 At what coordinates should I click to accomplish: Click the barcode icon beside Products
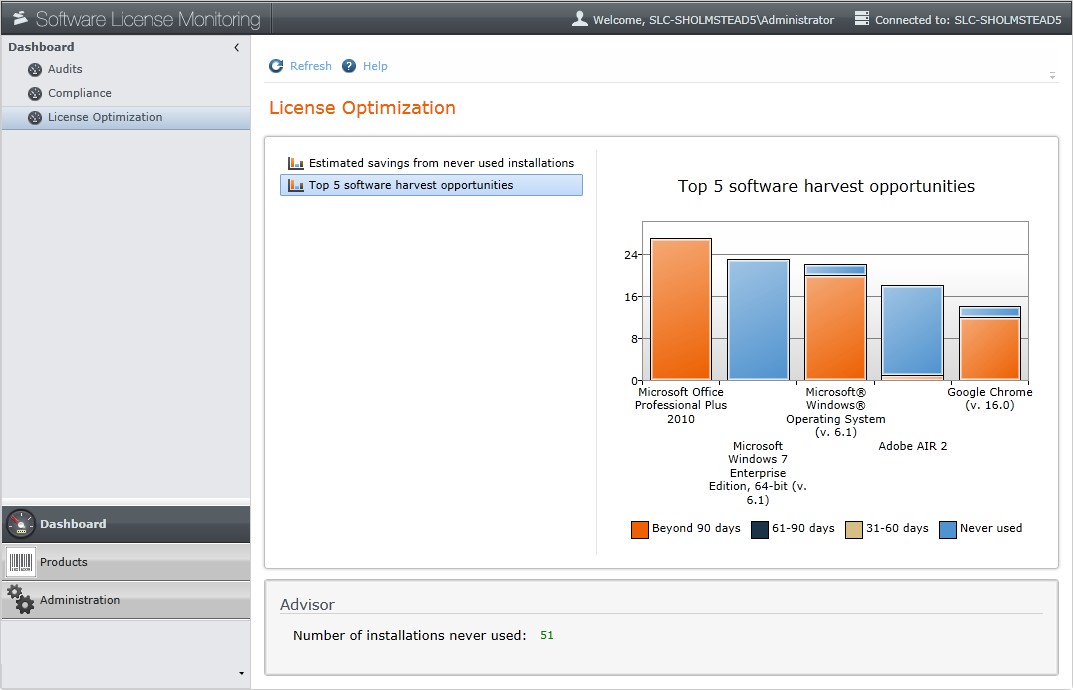pyautogui.click(x=21, y=562)
